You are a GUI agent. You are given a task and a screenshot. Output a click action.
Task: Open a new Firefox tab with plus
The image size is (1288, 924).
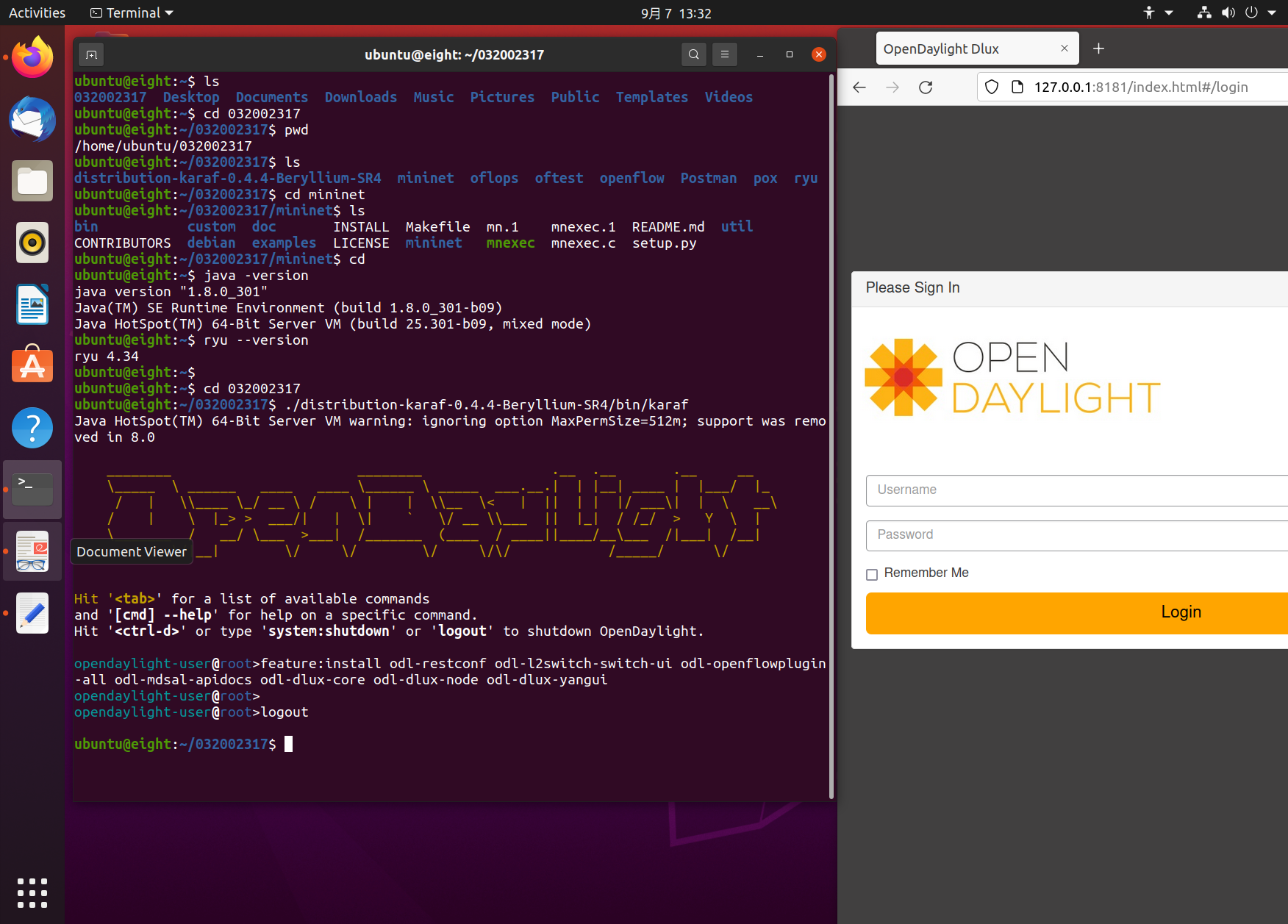1099,49
